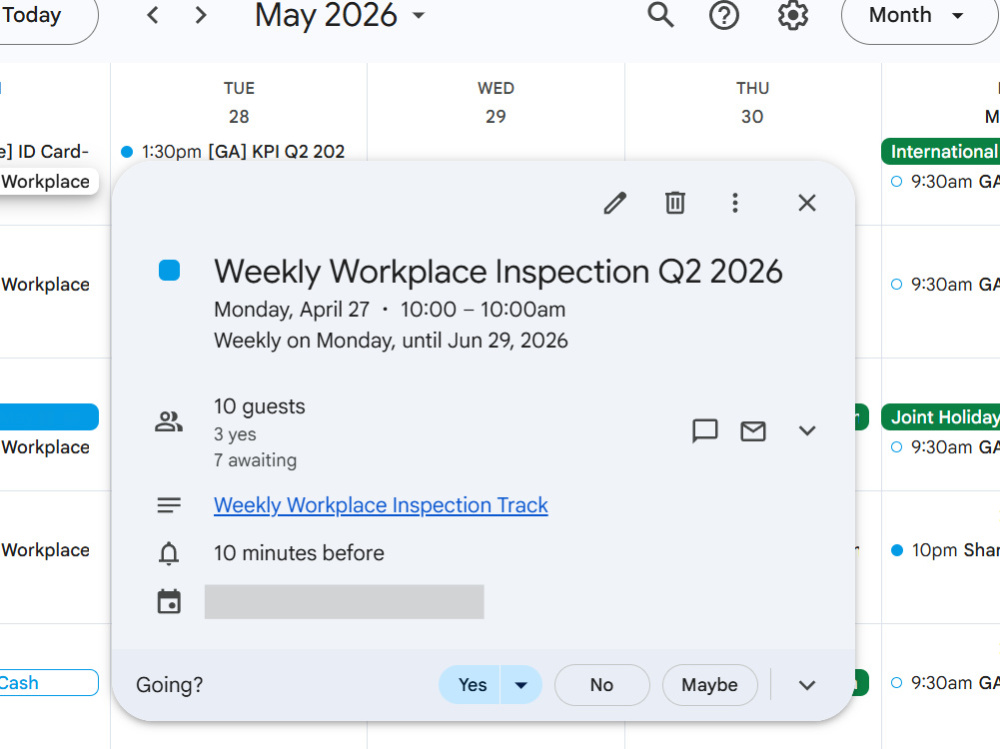Open 1:30pm [GA] KPI Q2 event

[233, 152]
